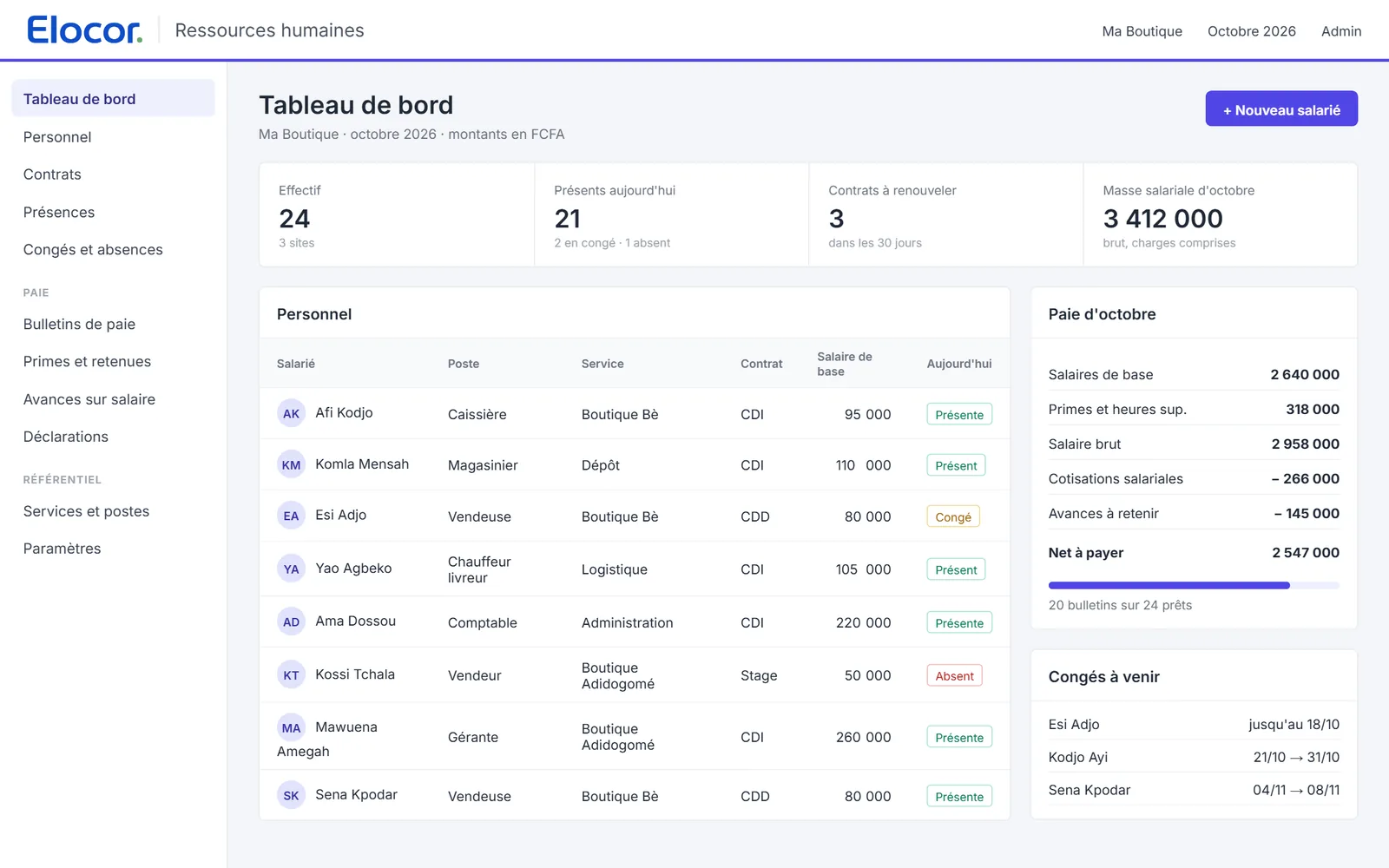Click the Effectif card value 24

coord(294,218)
